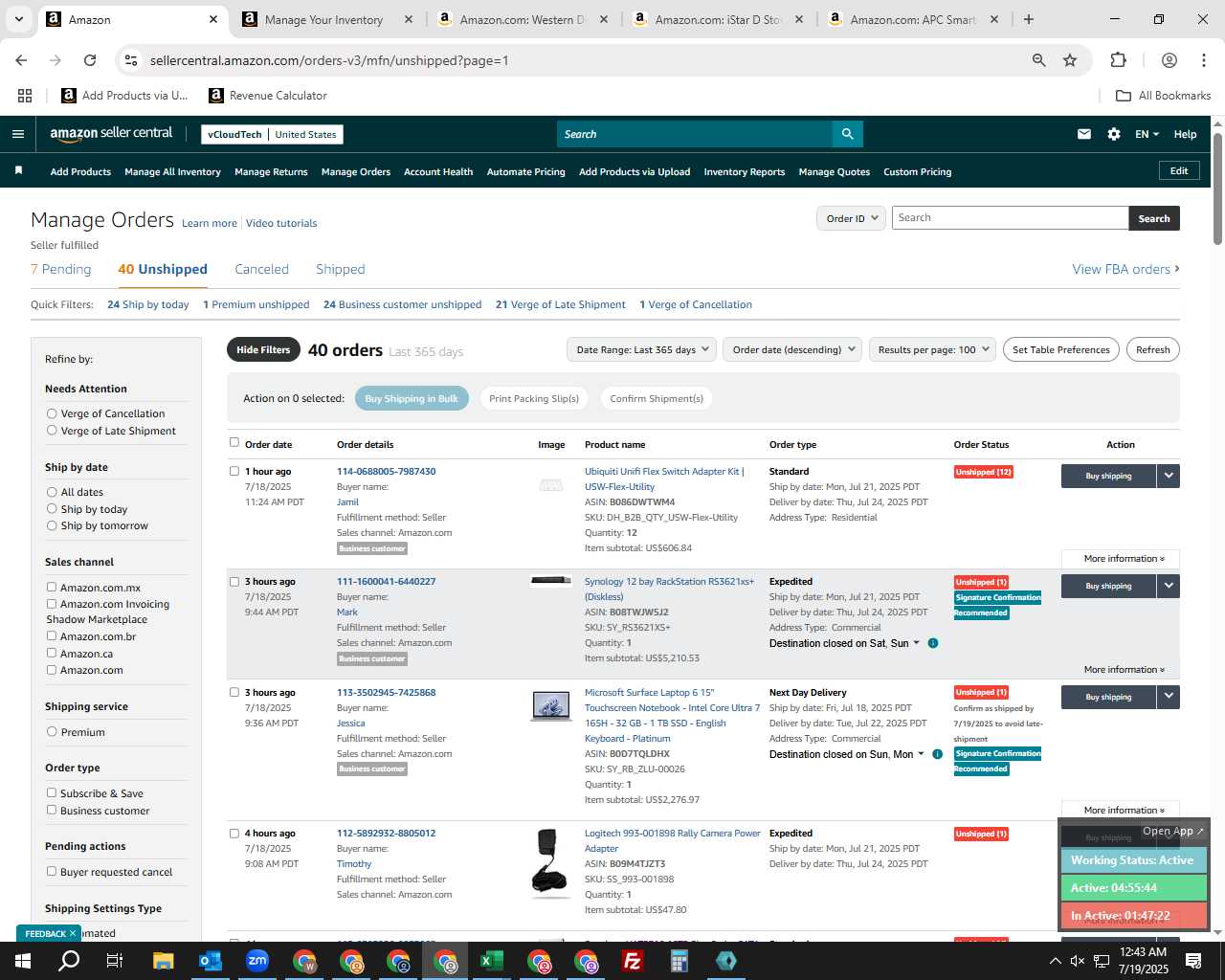Open the Calculator from the taskbar

pyautogui.click(x=679, y=961)
